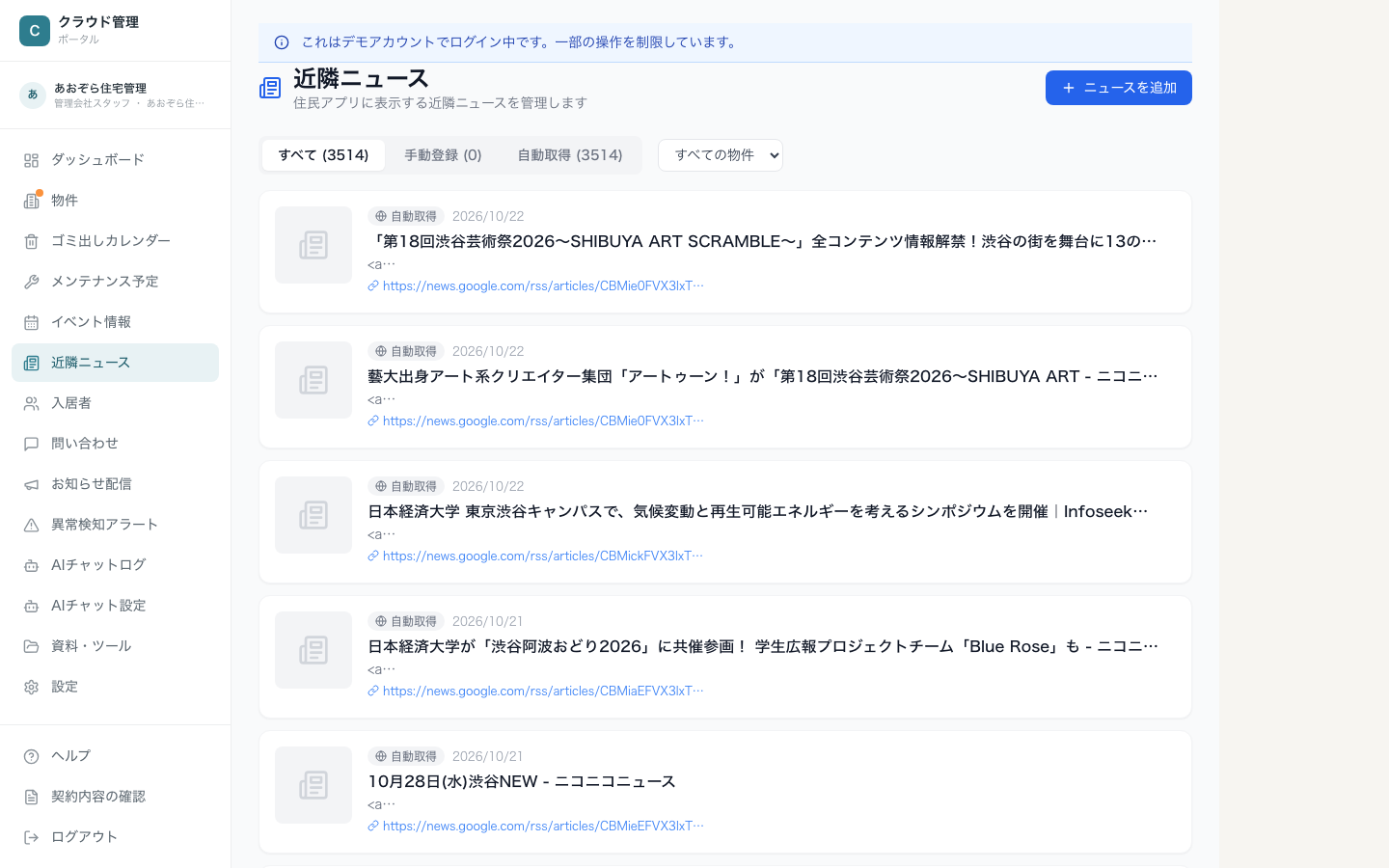Click the thumbnail of アートゥーン news item
Viewport: 1389px width, 868px height.
point(313,380)
